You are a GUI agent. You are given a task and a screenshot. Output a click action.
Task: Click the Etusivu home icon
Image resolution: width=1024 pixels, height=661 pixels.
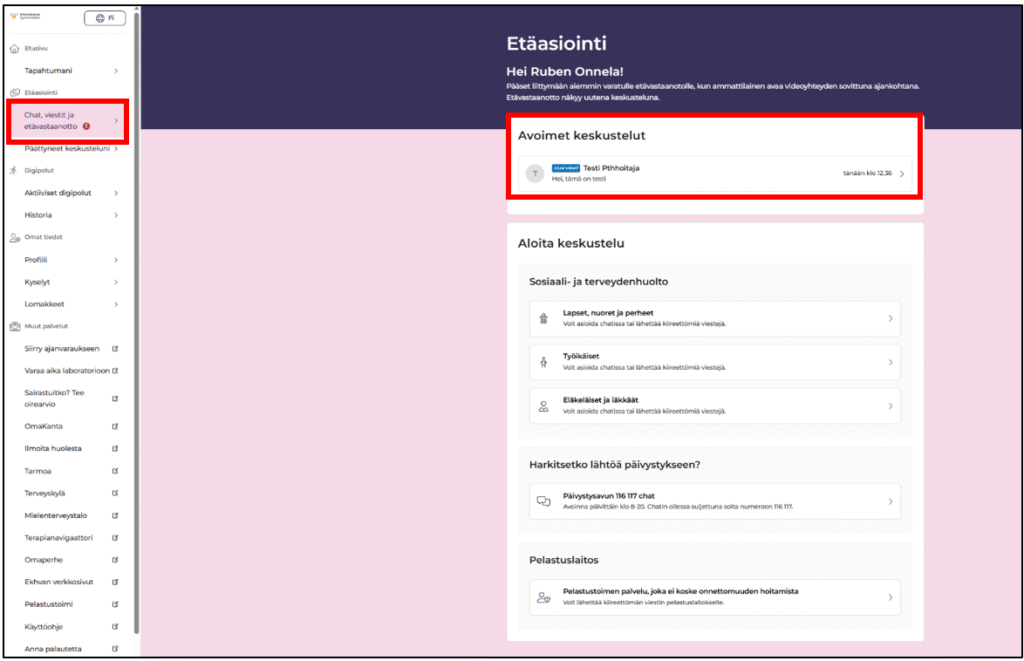(x=14, y=48)
